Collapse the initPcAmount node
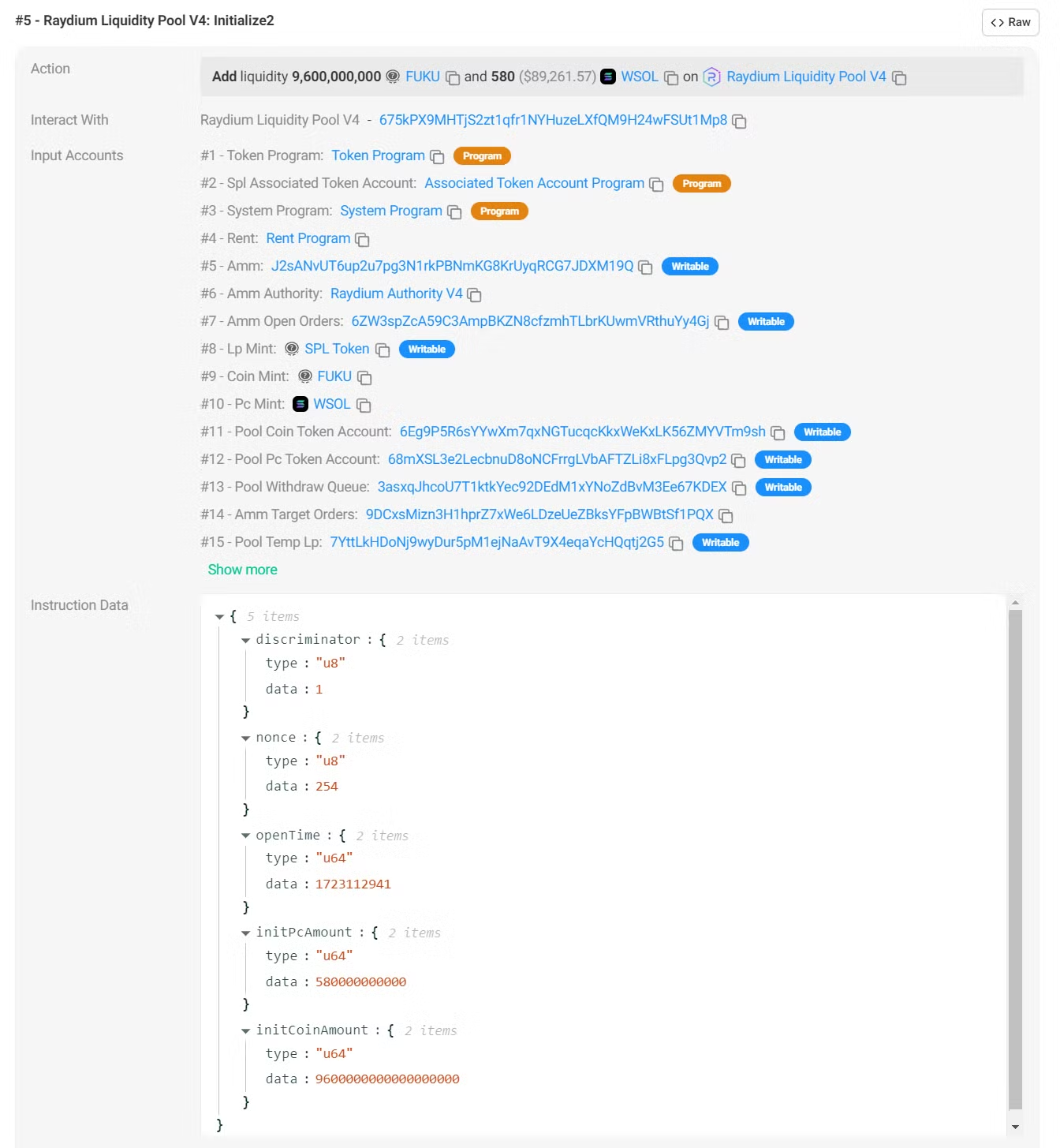Viewport: 1060px width, 1148px height. tap(245, 933)
